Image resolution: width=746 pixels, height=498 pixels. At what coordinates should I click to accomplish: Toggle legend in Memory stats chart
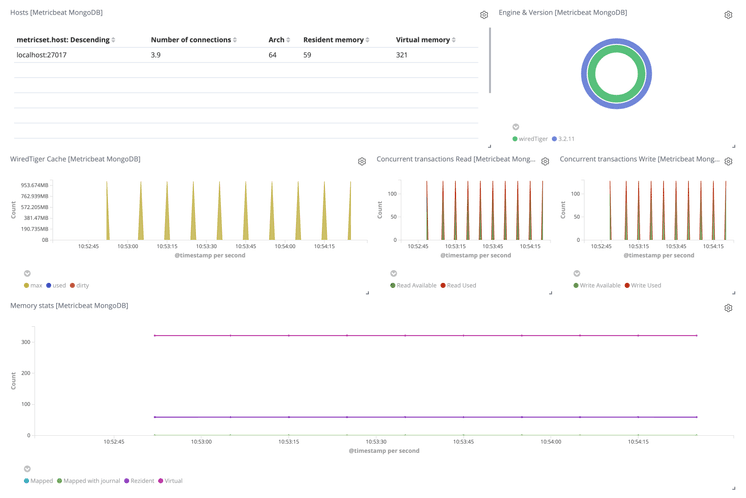click(27, 469)
